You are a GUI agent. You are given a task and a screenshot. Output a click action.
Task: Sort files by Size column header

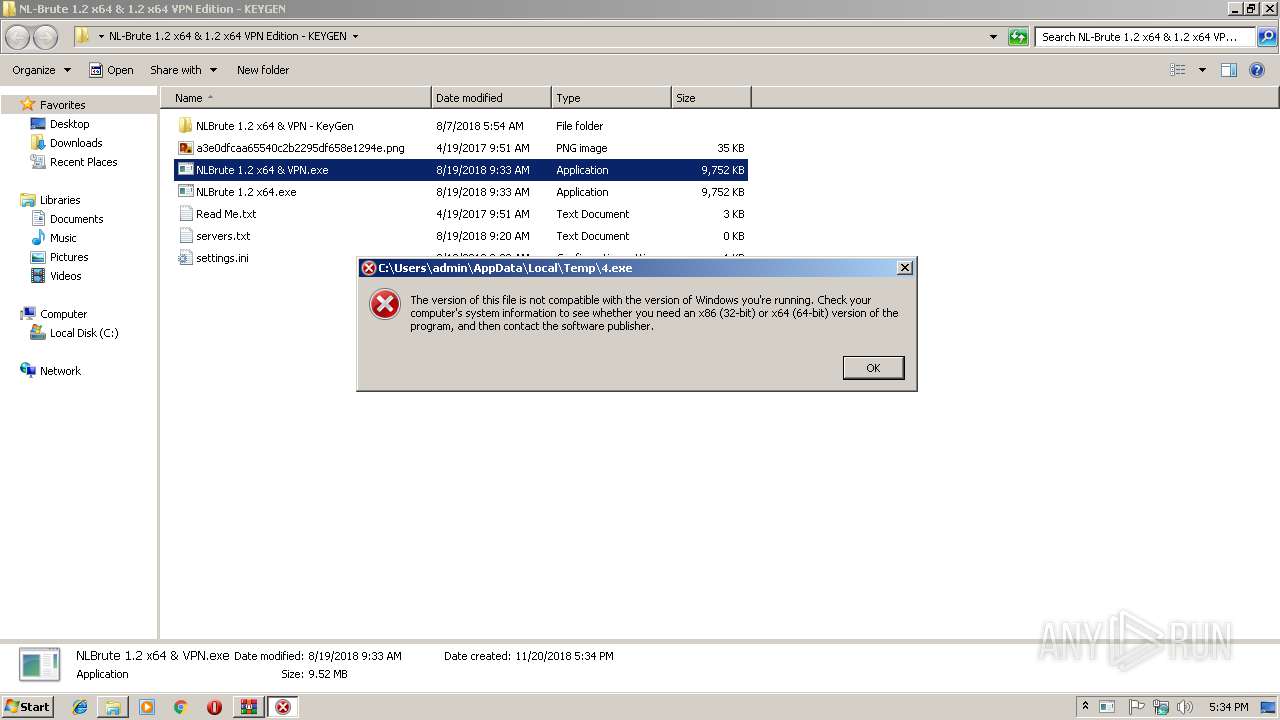pyautogui.click(x=711, y=98)
